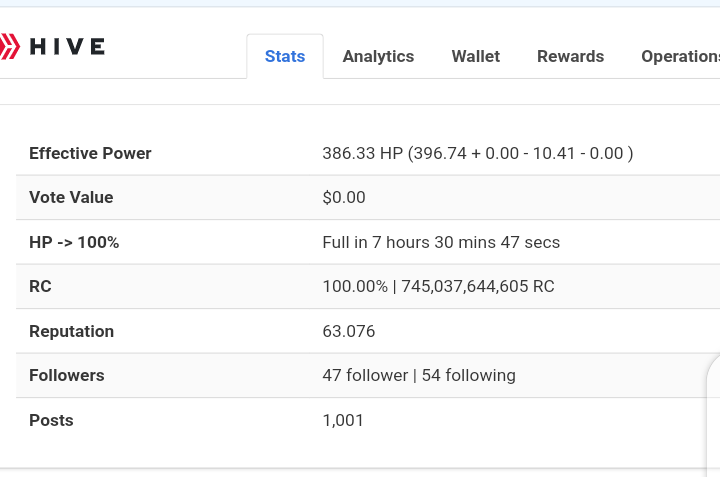Click the Effective Power label

click(90, 153)
